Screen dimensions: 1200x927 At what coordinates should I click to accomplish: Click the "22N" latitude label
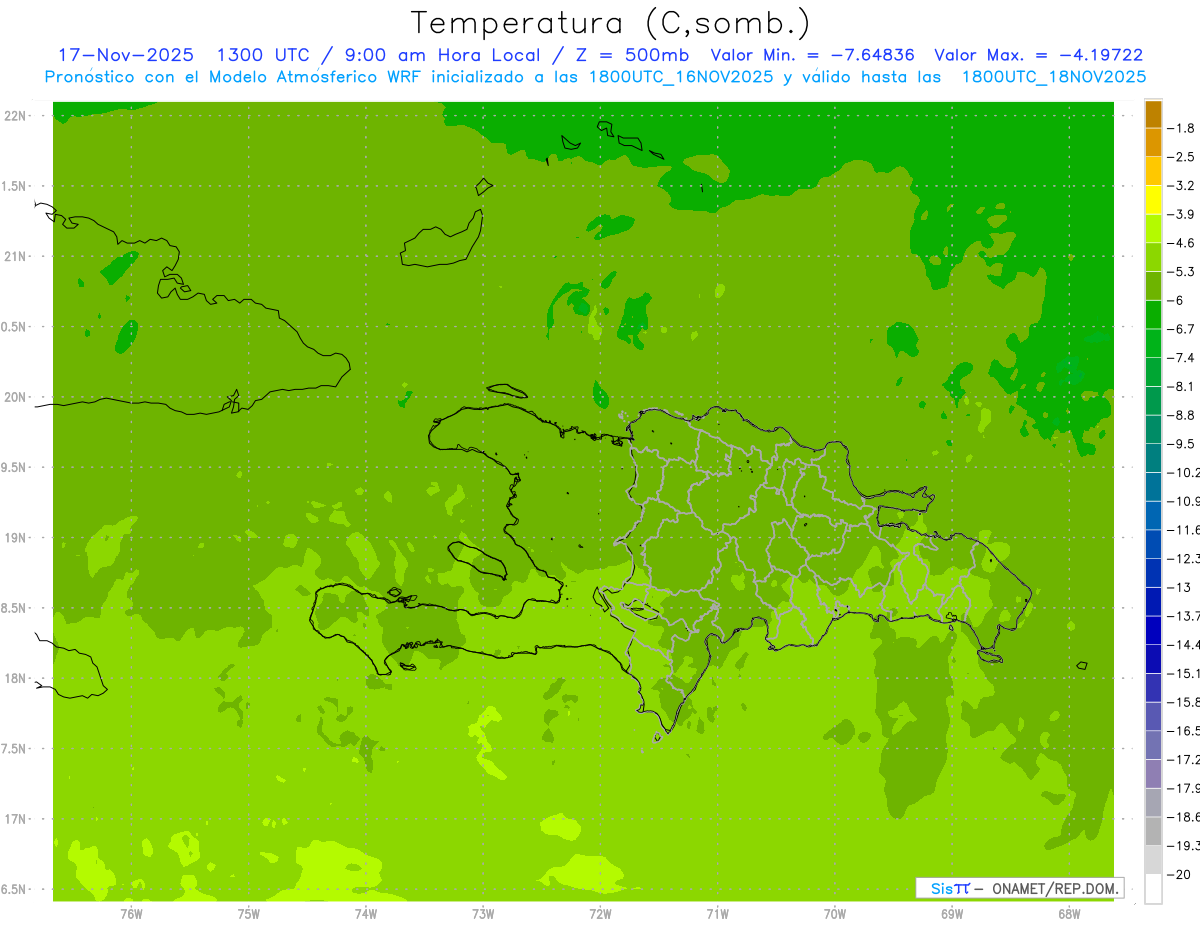click(14, 116)
